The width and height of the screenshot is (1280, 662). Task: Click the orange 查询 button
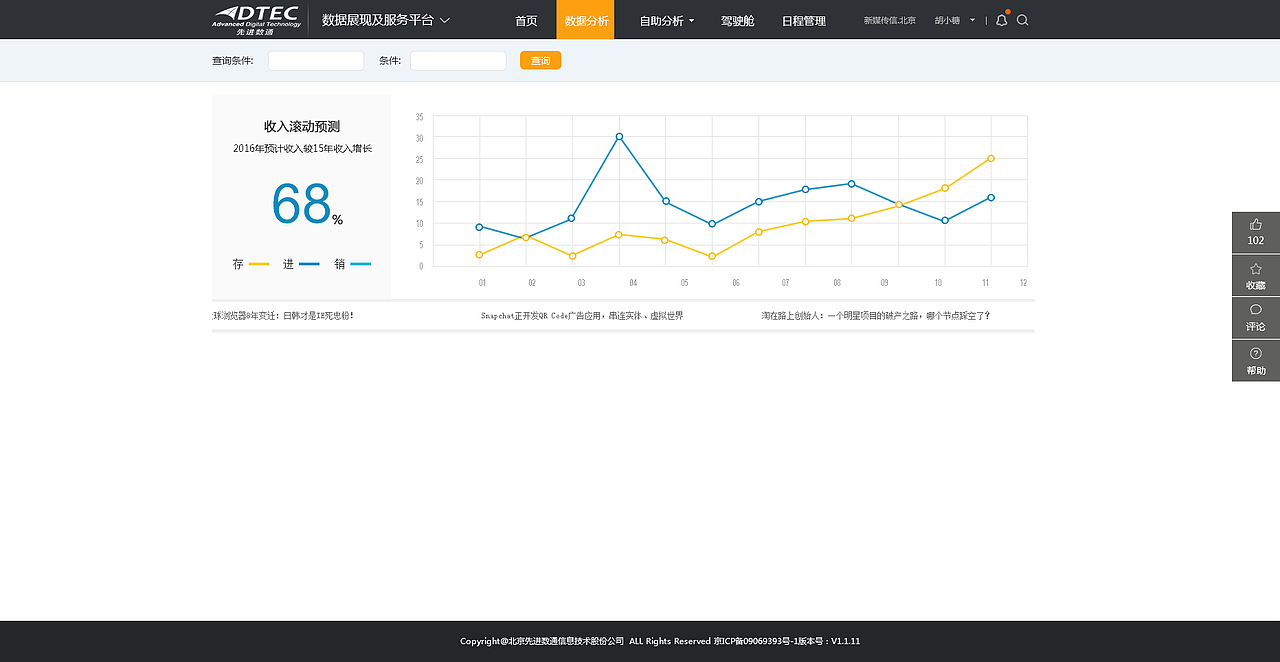540,61
